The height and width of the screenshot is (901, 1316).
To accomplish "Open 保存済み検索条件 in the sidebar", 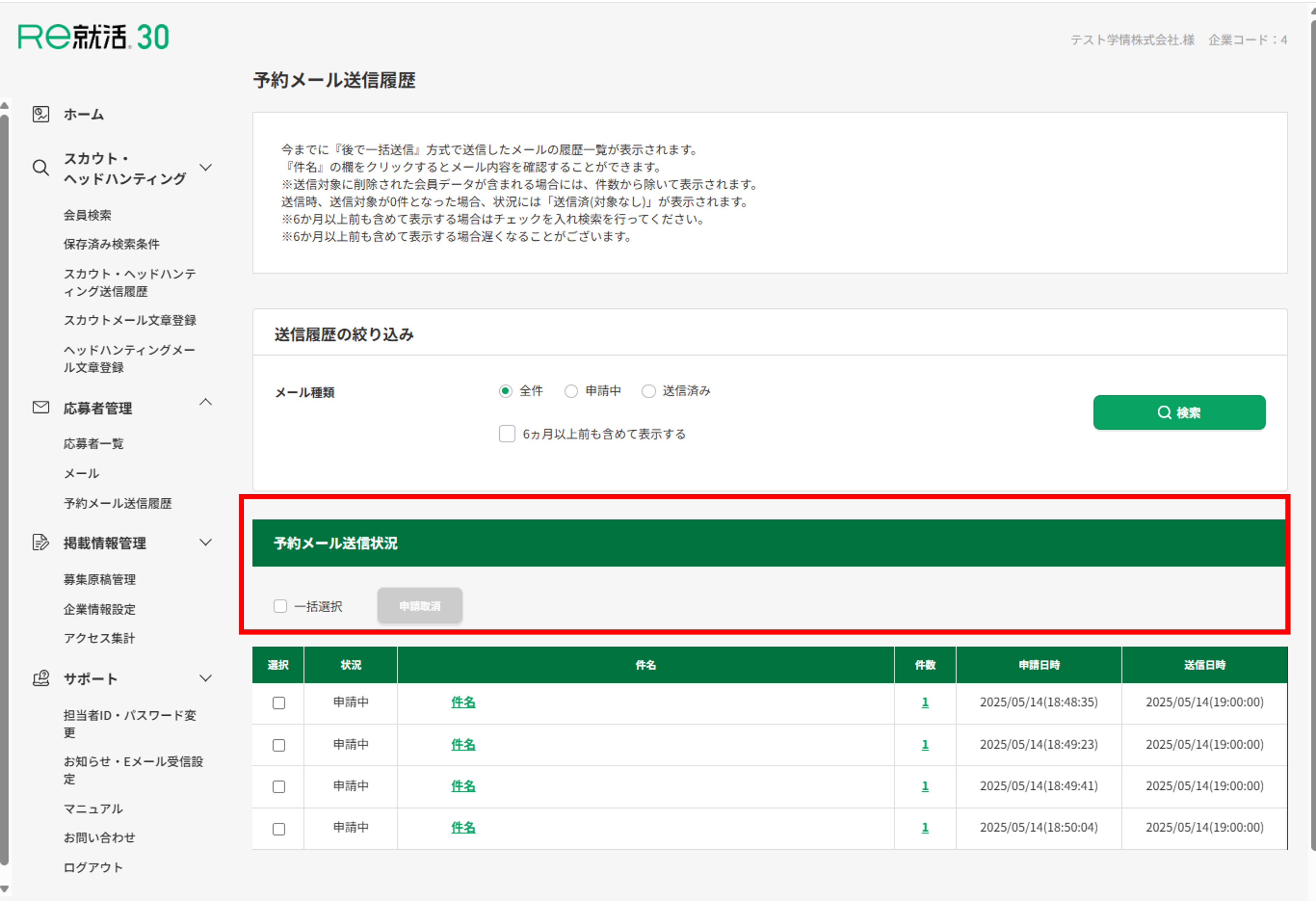I will click(x=112, y=244).
